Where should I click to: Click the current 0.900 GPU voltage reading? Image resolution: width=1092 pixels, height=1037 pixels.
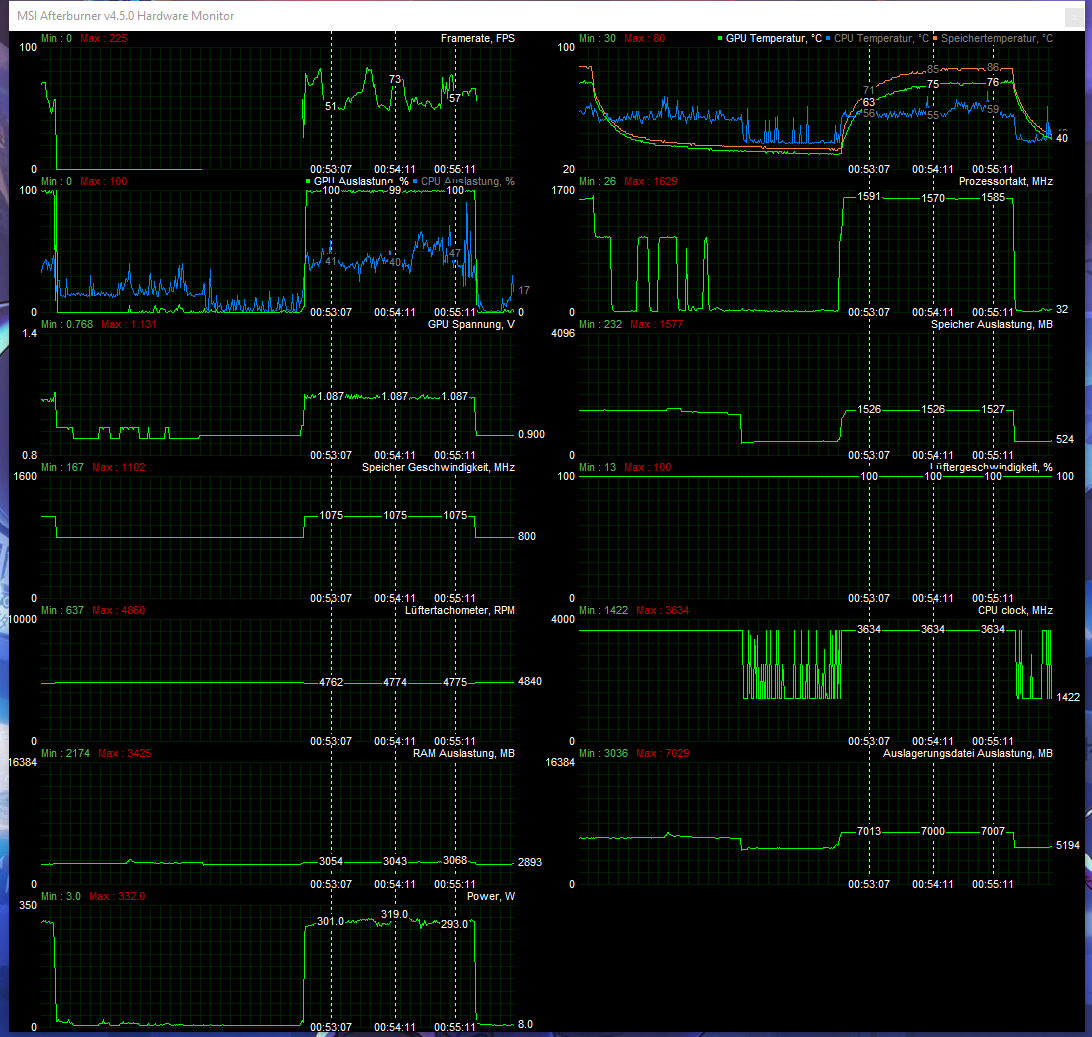click(531, 435)
